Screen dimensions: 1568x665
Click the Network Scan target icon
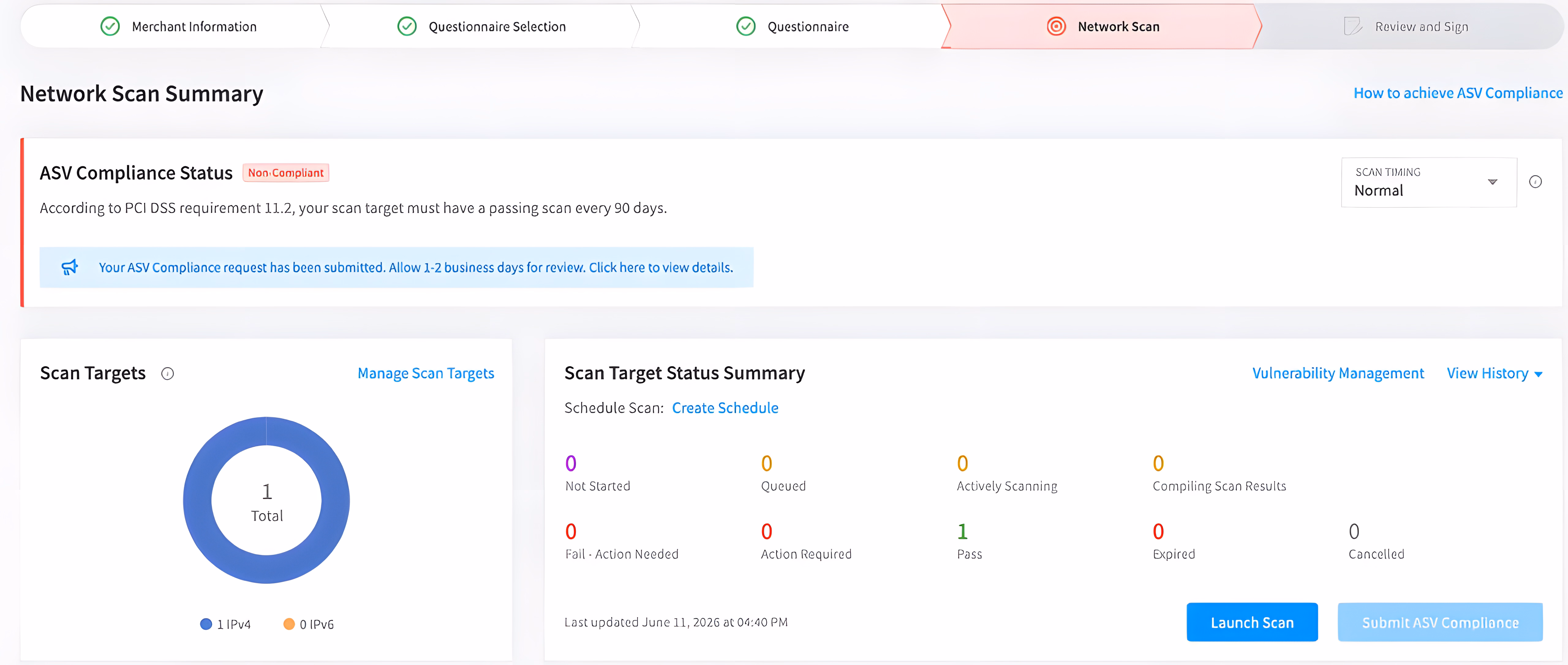pyautogui.click(x=1056, y=27)
